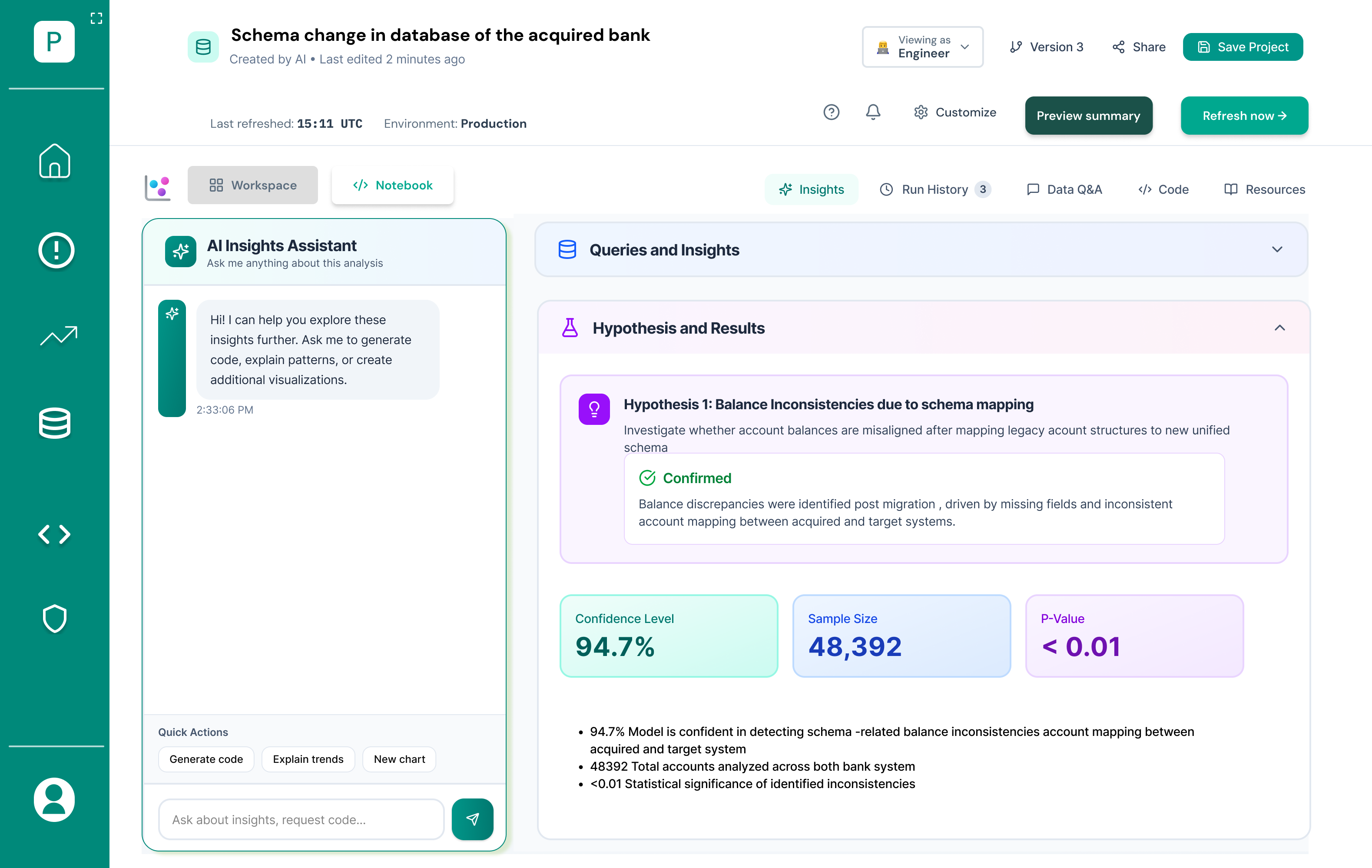Click the Environment Production label

(455, 124)
